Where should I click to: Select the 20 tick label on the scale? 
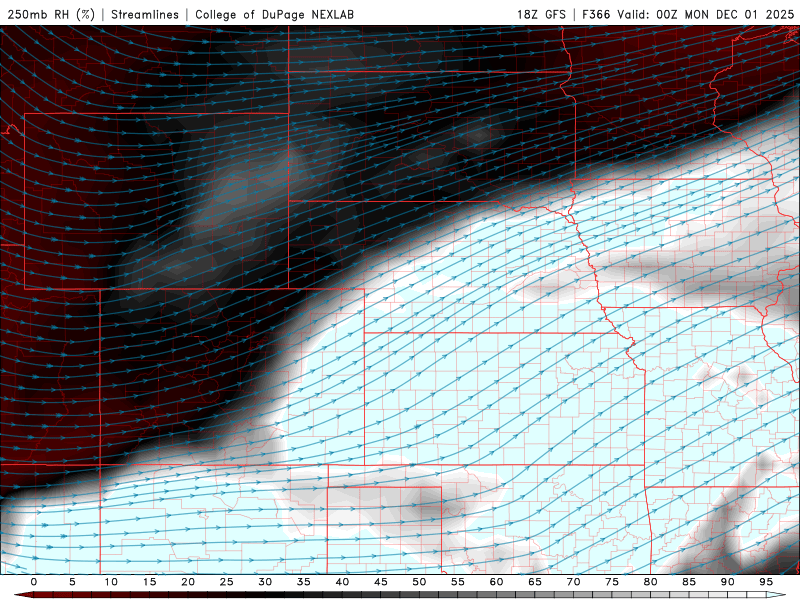click(188, 582)
